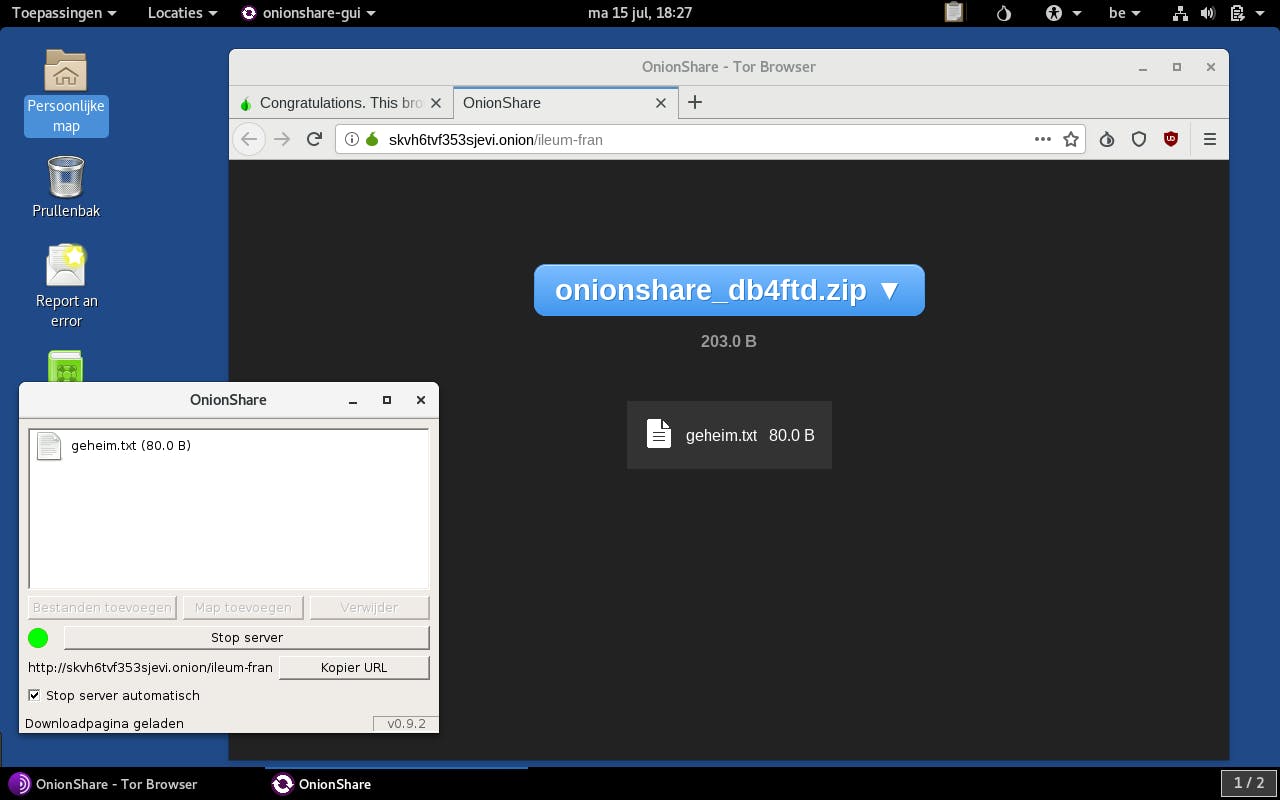Minimize the OnionShare app window

click(x=353, y=400)
